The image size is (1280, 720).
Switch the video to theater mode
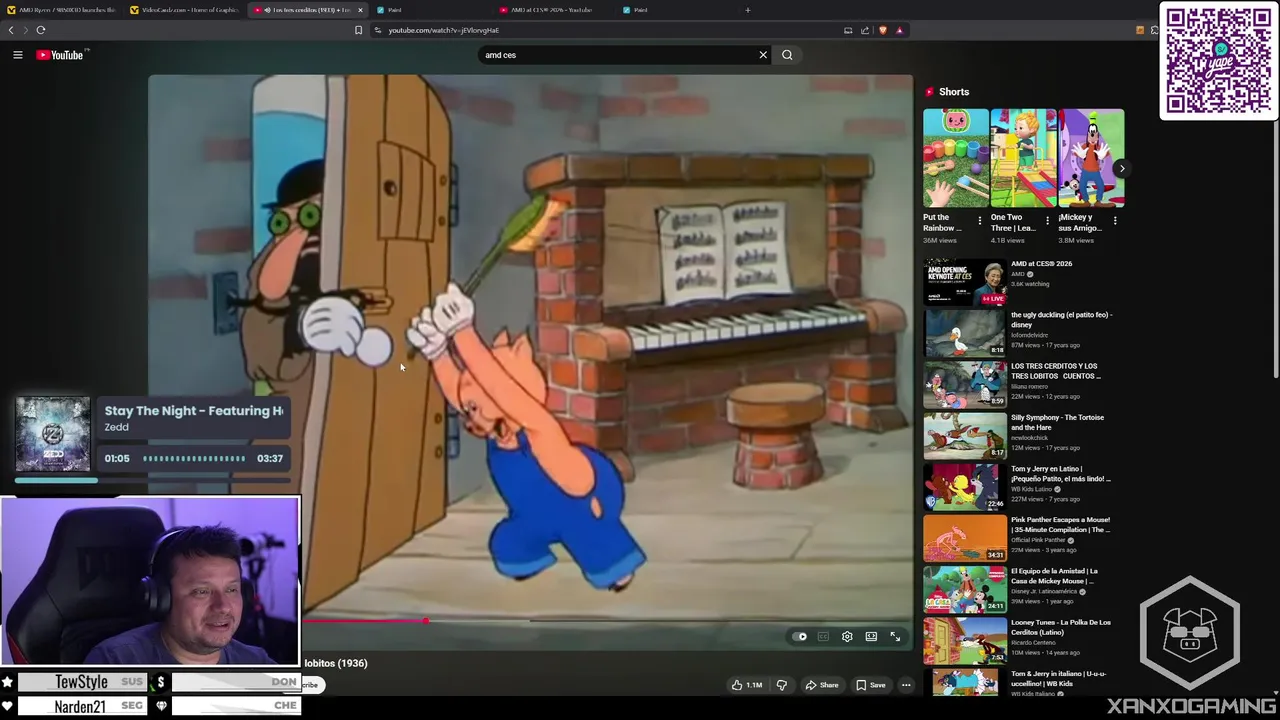click(x=871, y=637)
